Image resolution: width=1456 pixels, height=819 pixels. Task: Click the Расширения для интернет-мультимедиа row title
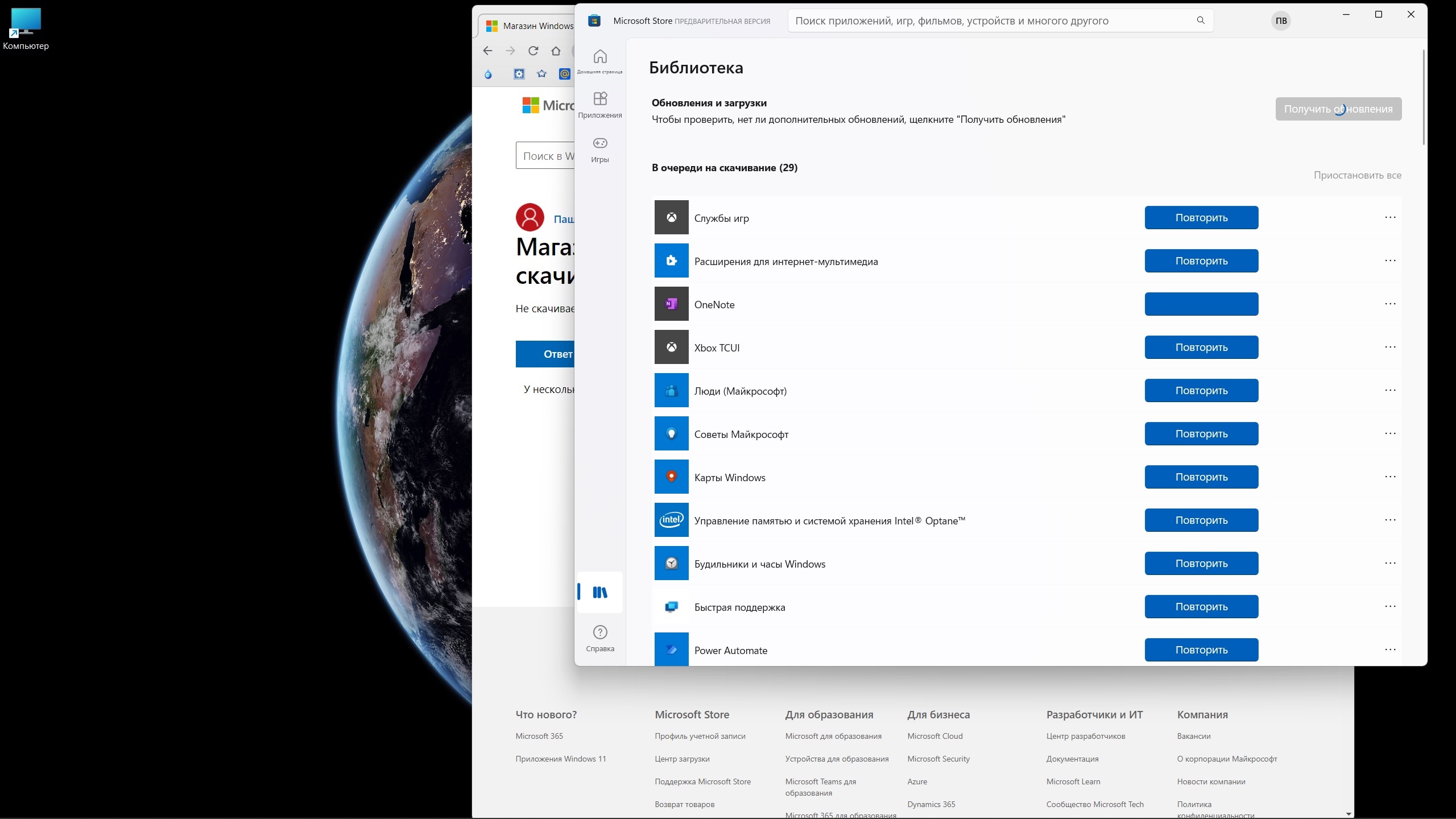point(786,262)
